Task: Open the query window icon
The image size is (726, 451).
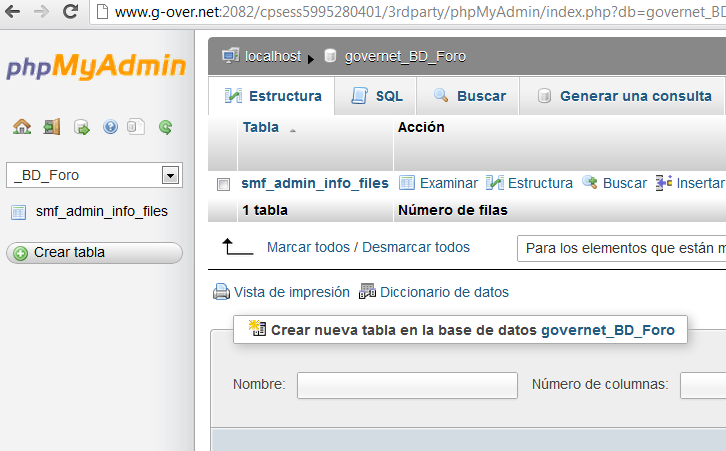Action: click(81, 127)
